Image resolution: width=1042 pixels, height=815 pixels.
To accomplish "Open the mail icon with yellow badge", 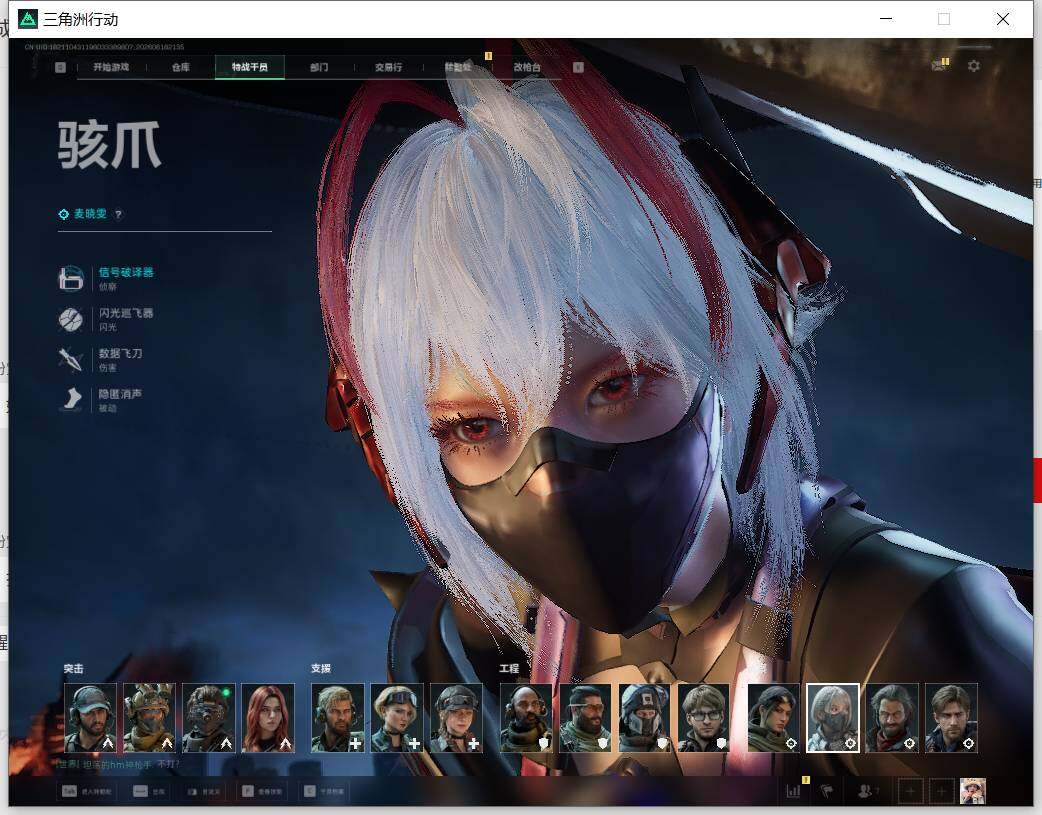I will [x=939, y=65].
